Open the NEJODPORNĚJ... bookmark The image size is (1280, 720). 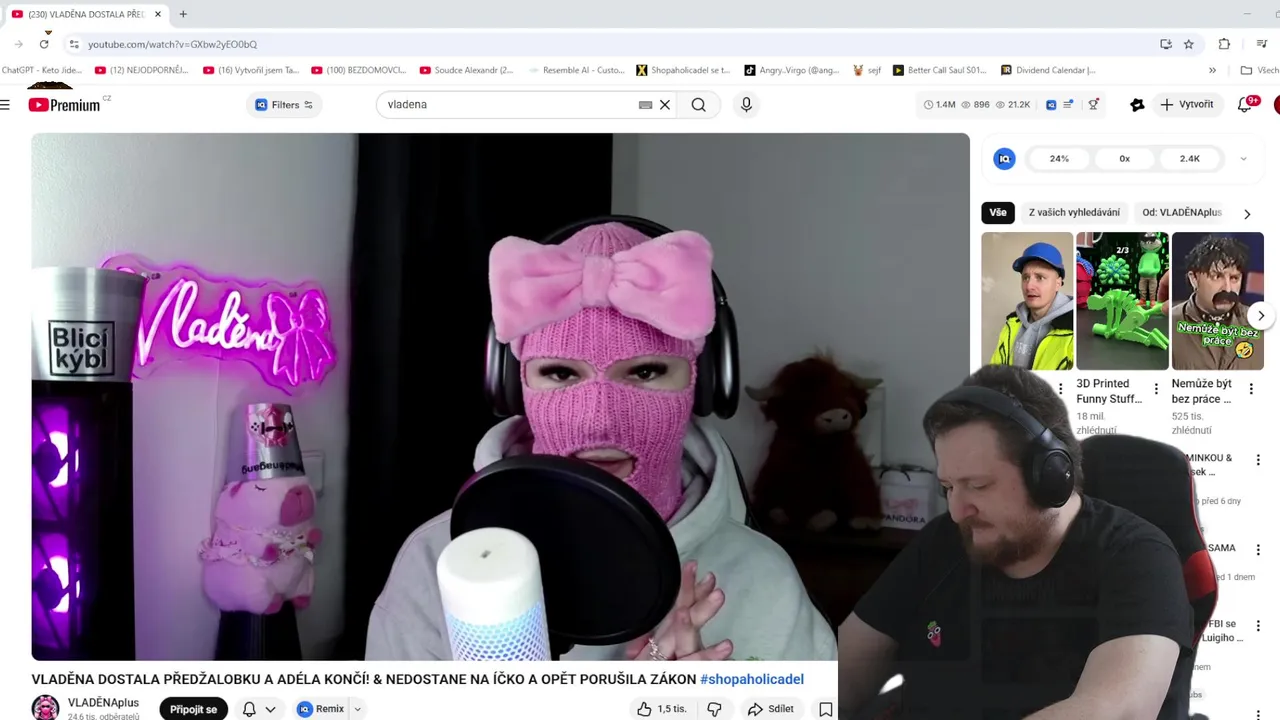142,70
